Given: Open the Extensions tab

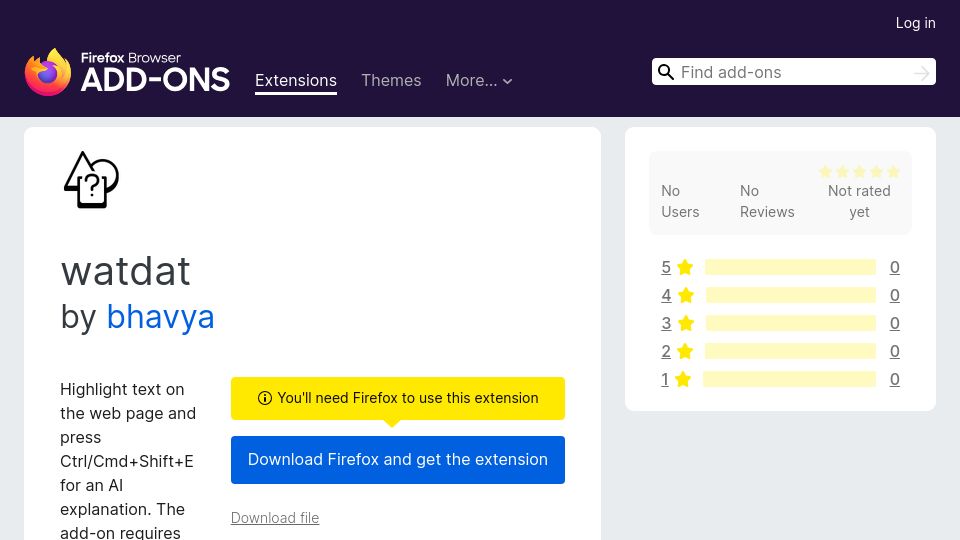Looking at the screenshot, I should [296, 80].
